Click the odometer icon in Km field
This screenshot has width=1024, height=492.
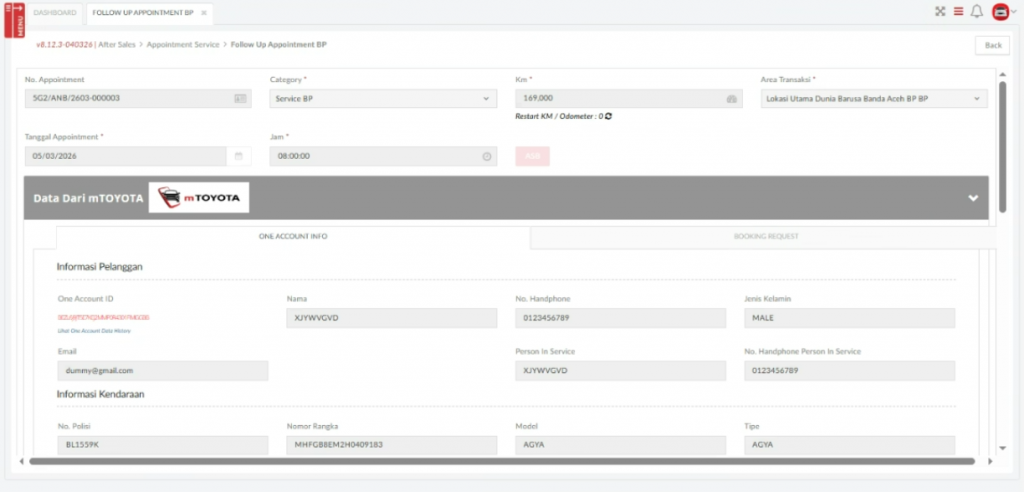coord(731,99)
